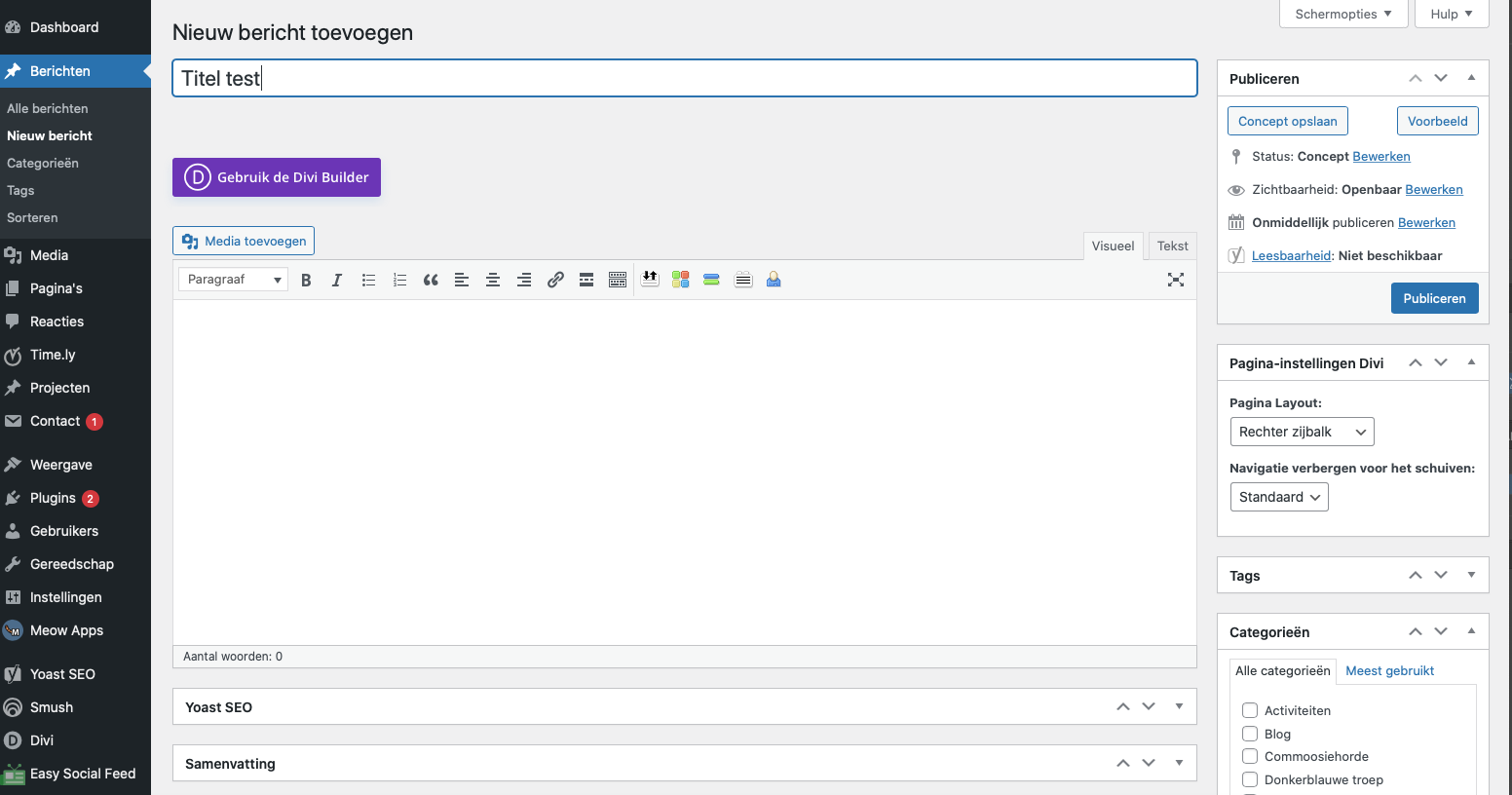The width and height of the screenshot is (1512, 795).
Task: Switch to the Visueel editor tab
Action: point(1113,246)
